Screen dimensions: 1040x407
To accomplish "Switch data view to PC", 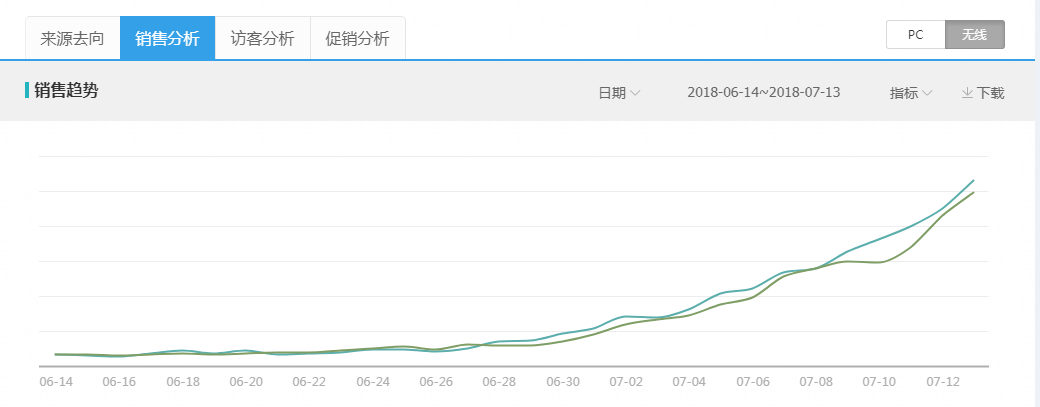I will point(915,34).
